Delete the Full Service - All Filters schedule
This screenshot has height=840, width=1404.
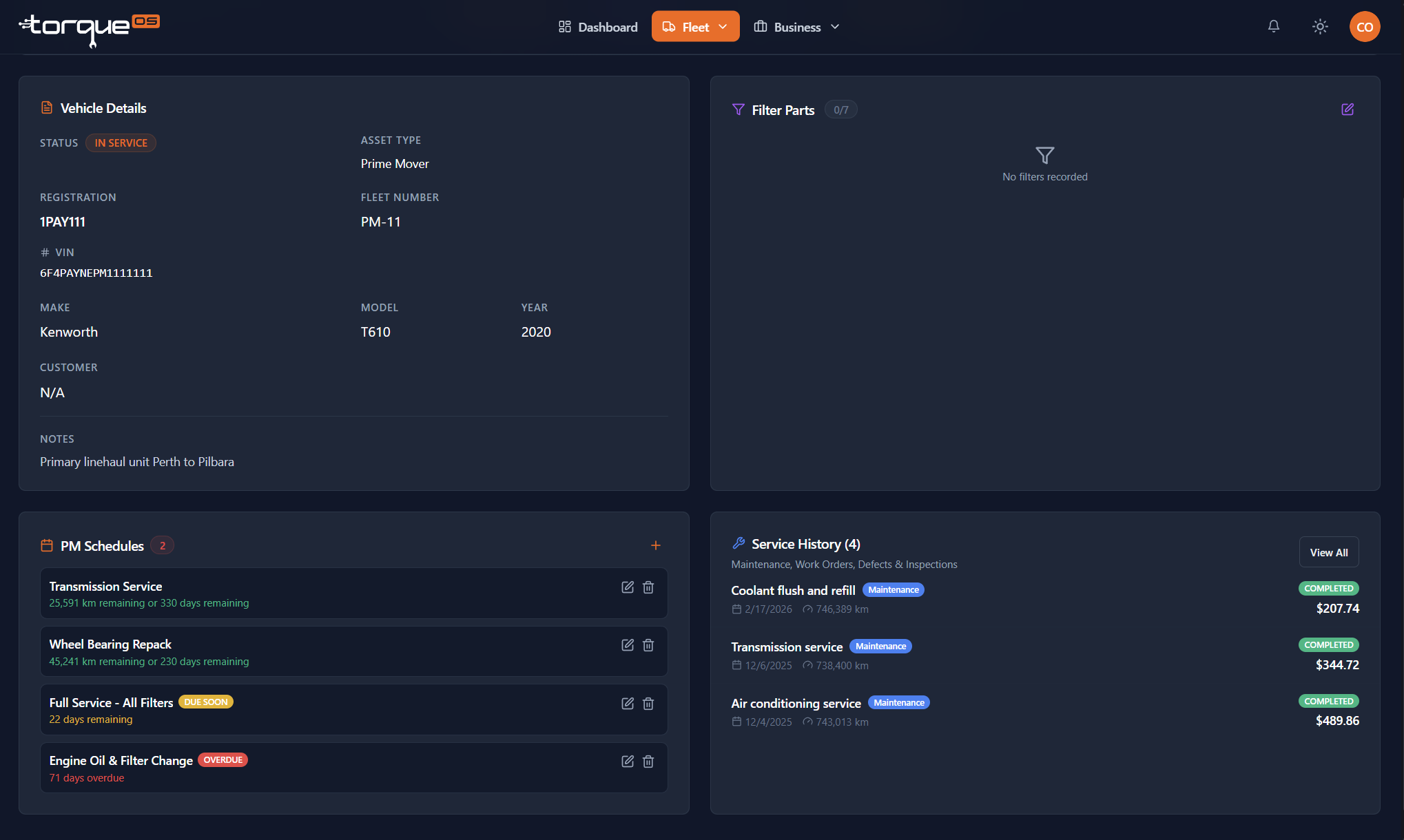pyautogui.click(x=648, y=704)
